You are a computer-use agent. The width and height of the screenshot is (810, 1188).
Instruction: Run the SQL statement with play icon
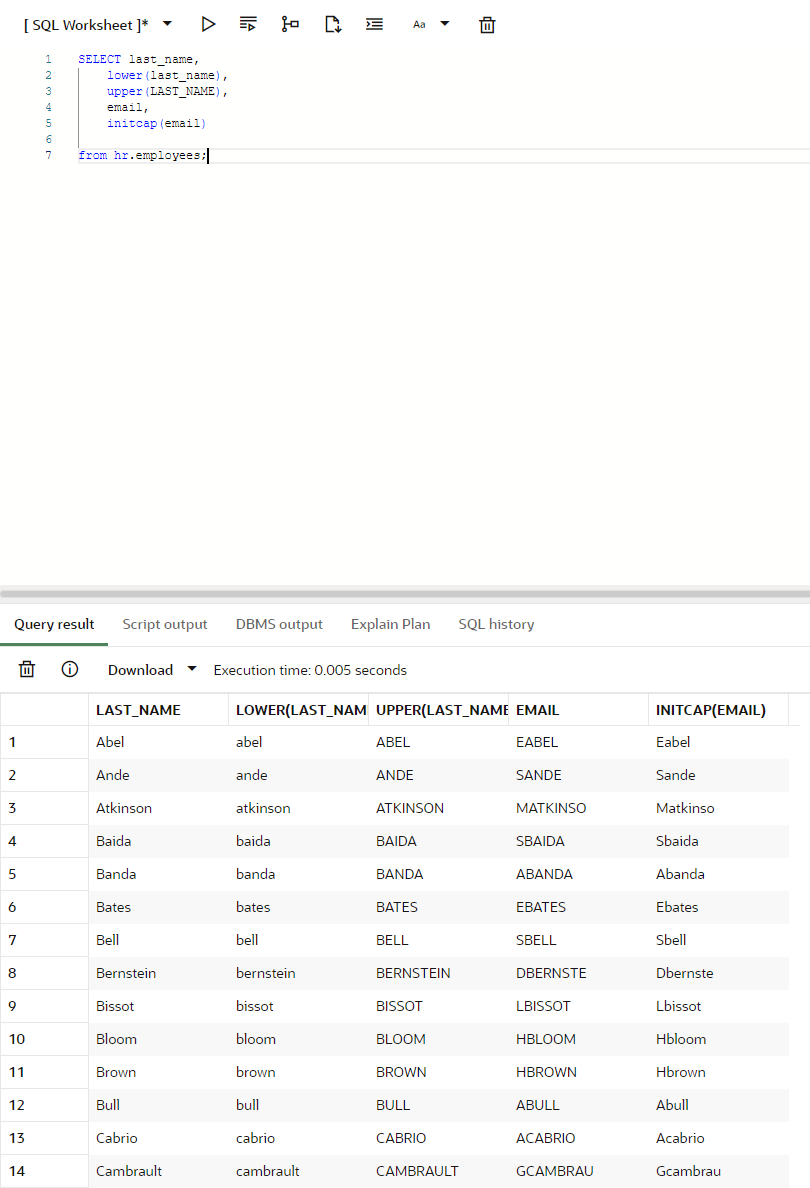(x=208, y=24)
